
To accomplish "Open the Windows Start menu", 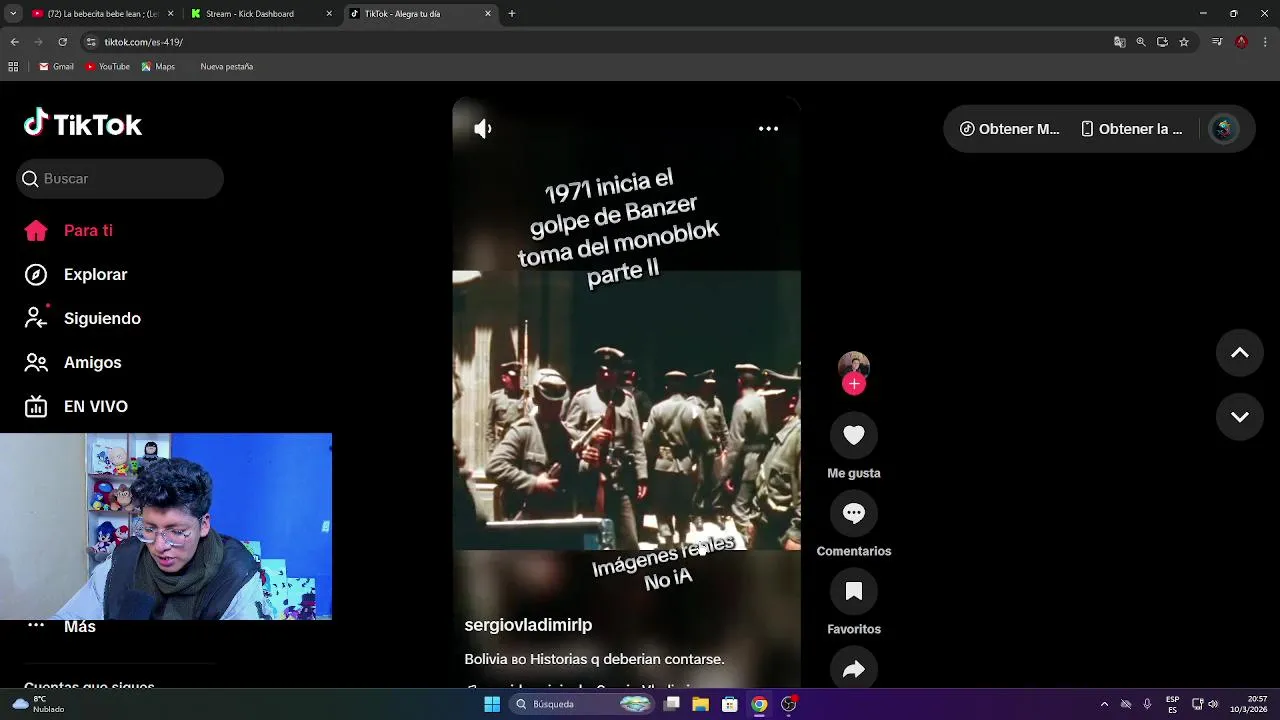I will point(492,704).
